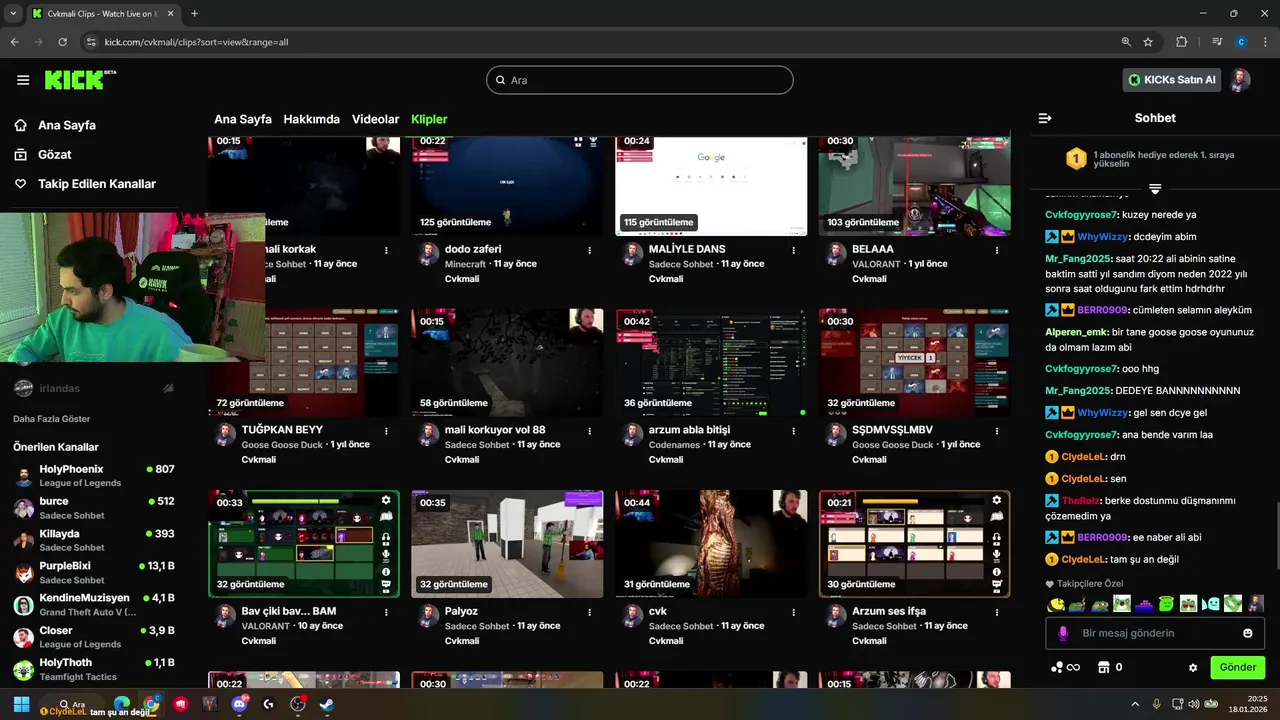The image size is (1280, 720).
Task: Open HolyPhoenix recommended channel
Action: [93, 476]
